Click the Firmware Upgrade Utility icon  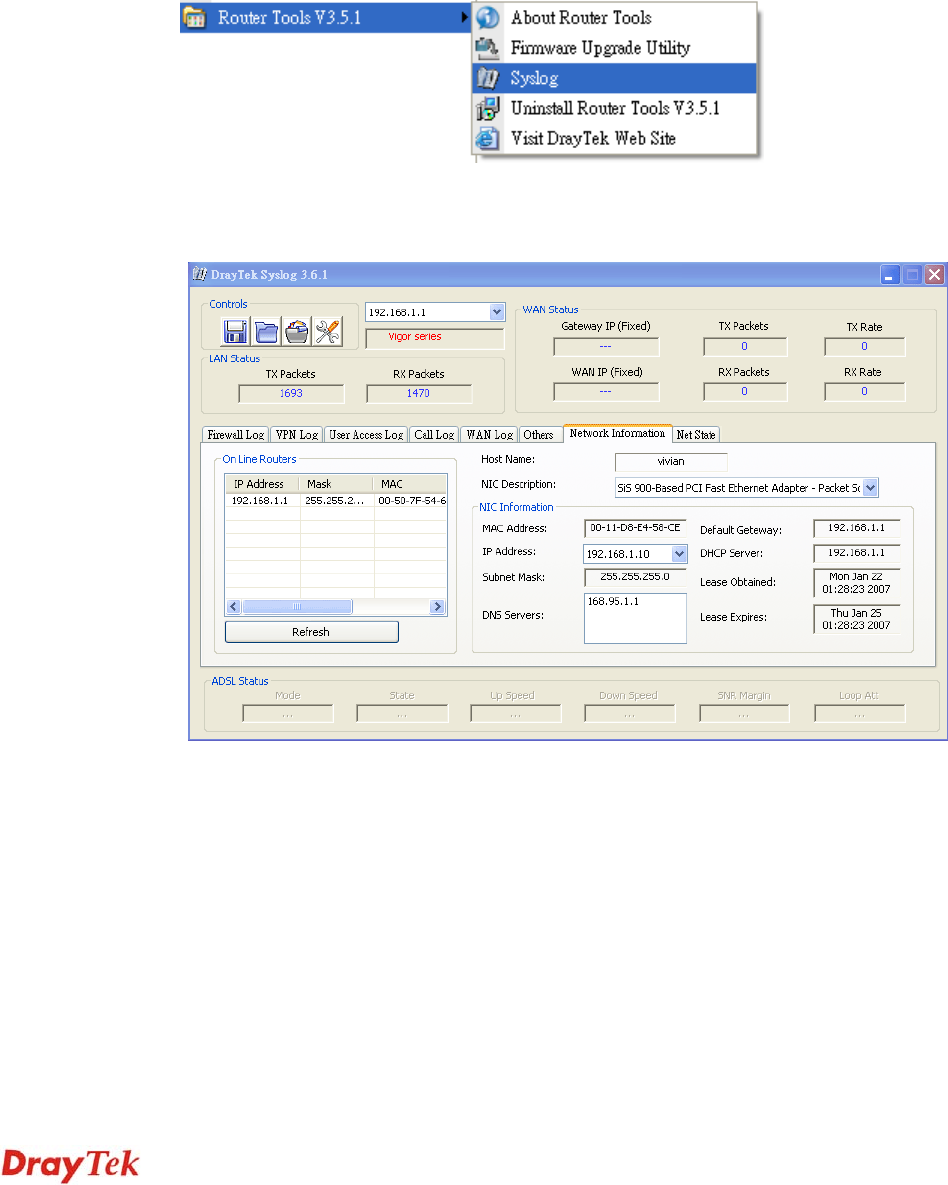tap(488, 48)
